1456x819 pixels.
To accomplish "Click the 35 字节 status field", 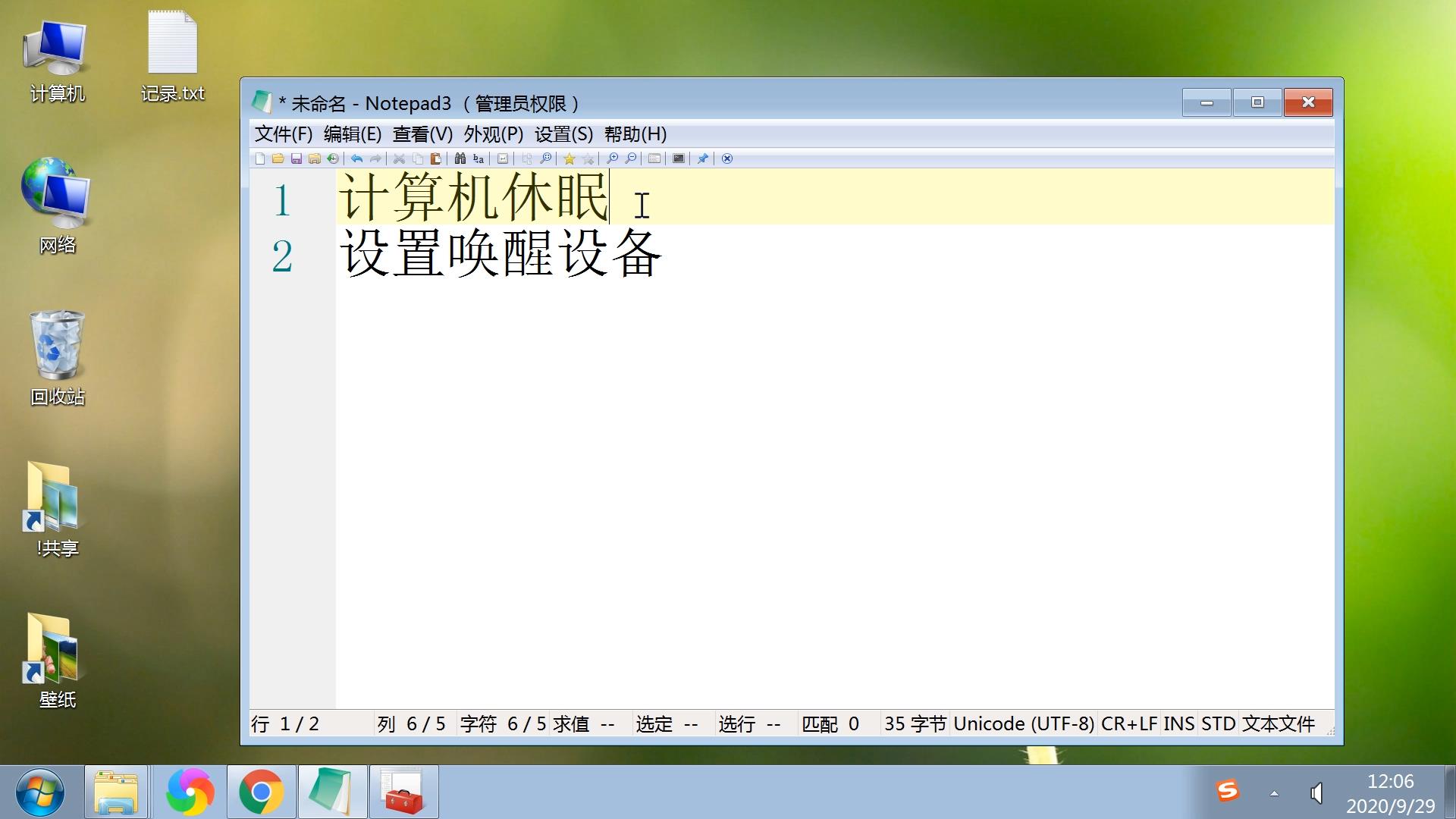I will click(x=915, y=724).
